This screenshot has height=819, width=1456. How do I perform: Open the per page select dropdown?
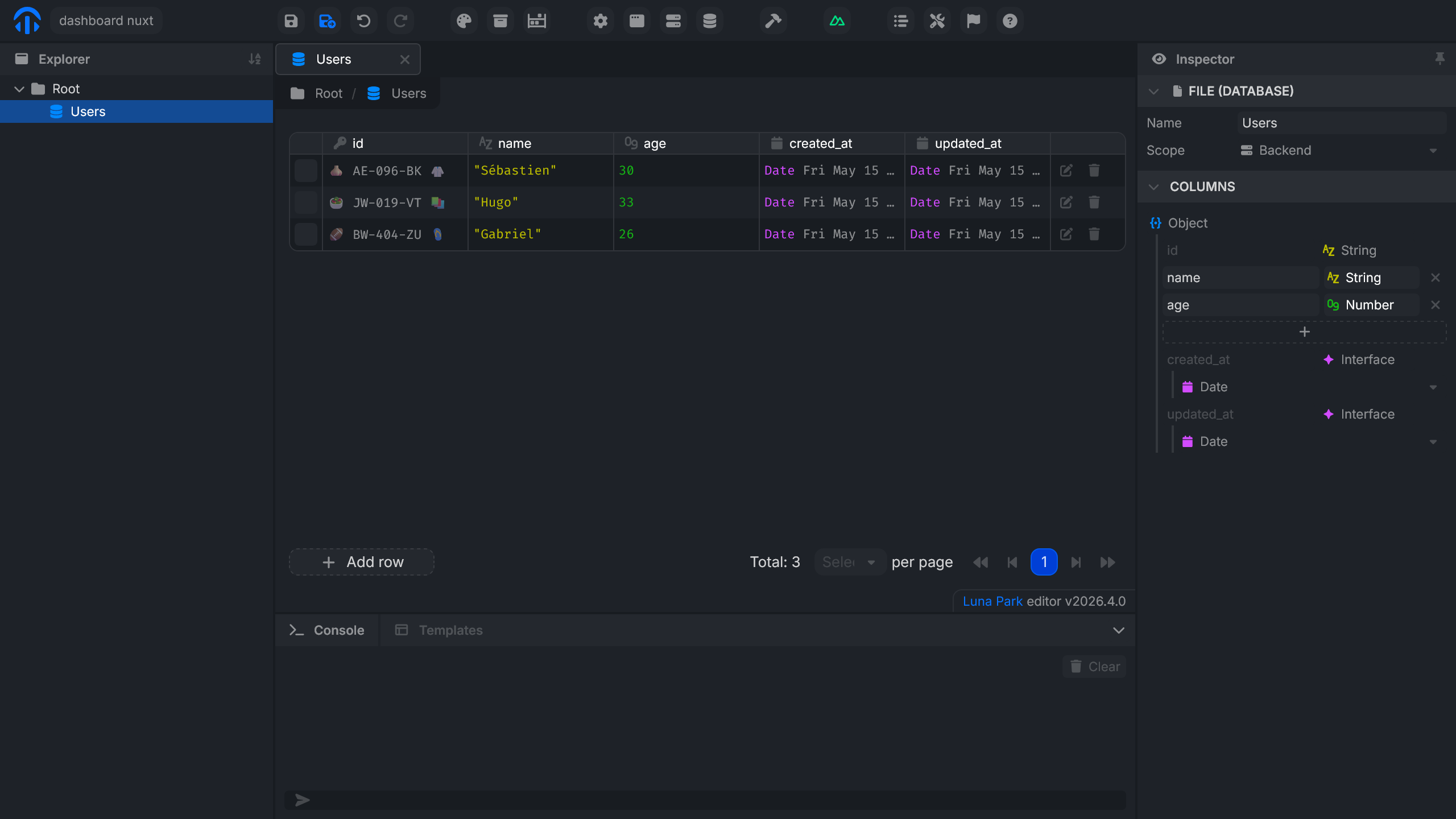click(x=850, y=562)
